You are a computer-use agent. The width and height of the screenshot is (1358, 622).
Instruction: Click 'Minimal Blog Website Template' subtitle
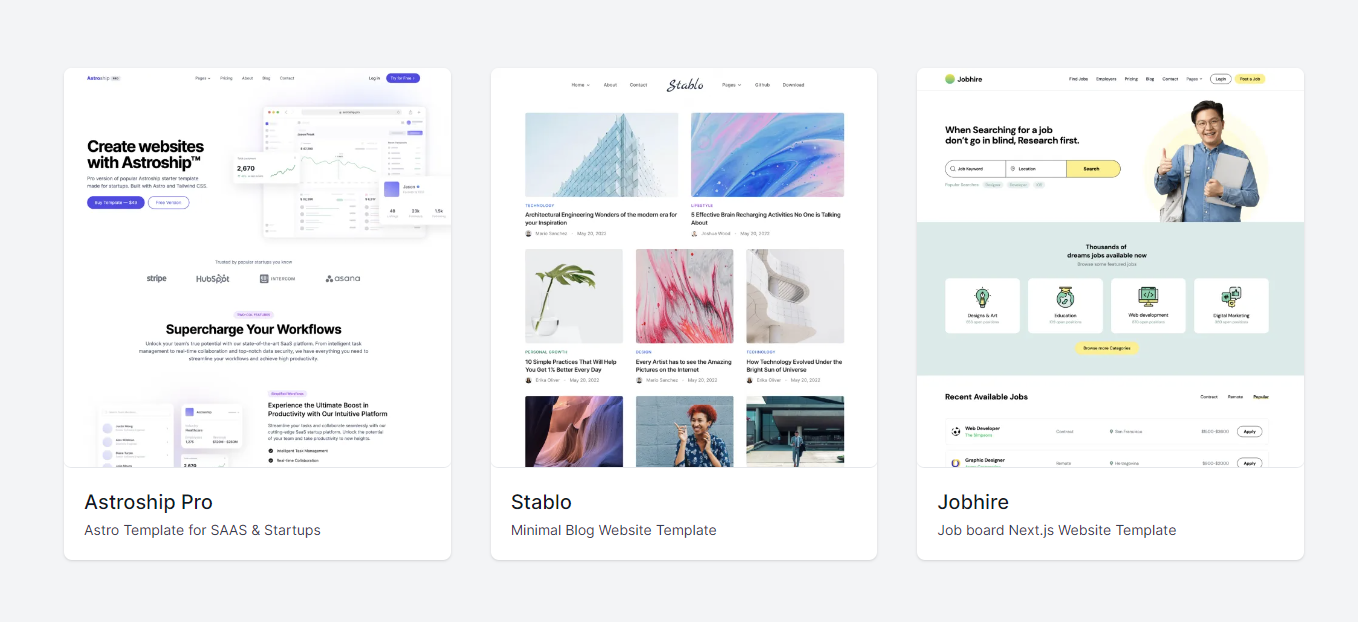pyautogui.click(x=613, y=530)
